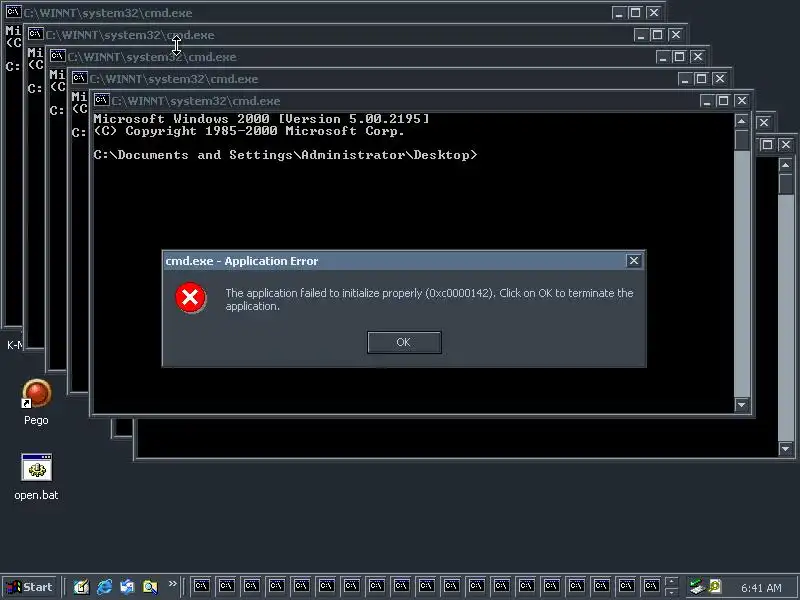Maximize the rearmost right-side cmd window
Viewport: 800px width, 600px height.
(767, 145)
